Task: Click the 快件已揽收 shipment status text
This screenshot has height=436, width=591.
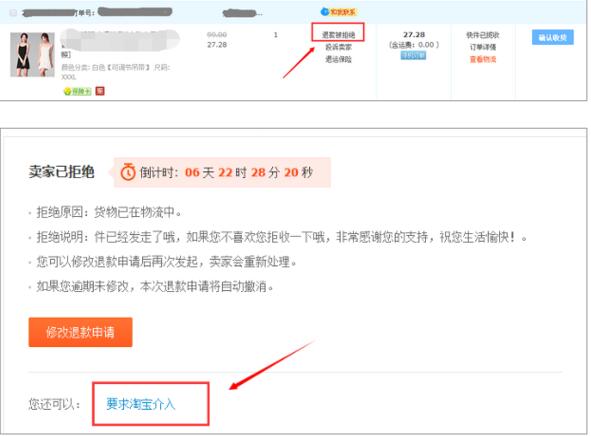Action: point(483,35)
